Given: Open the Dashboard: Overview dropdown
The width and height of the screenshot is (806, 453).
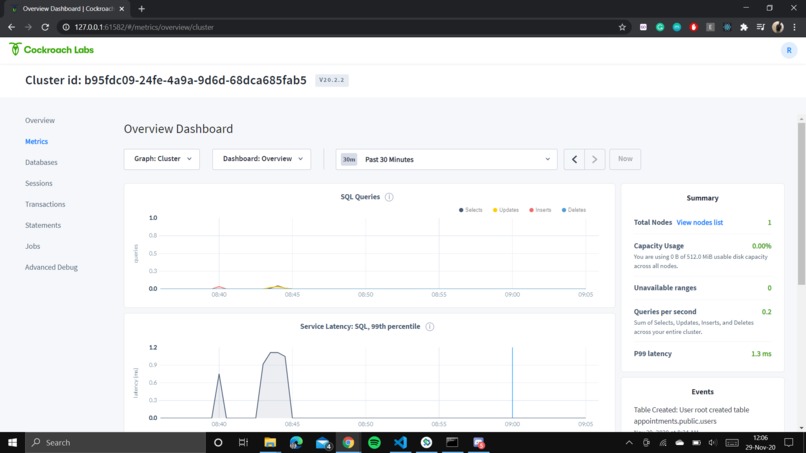Looking at the screenshot, I should (x=262, y=159).
